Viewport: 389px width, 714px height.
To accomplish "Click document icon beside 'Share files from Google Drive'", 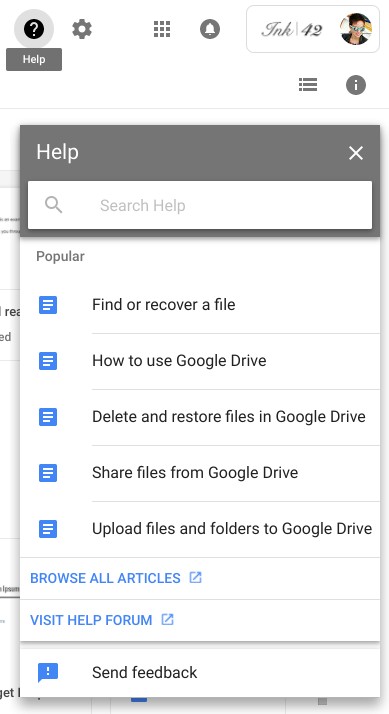I will [x=48, y=473].
